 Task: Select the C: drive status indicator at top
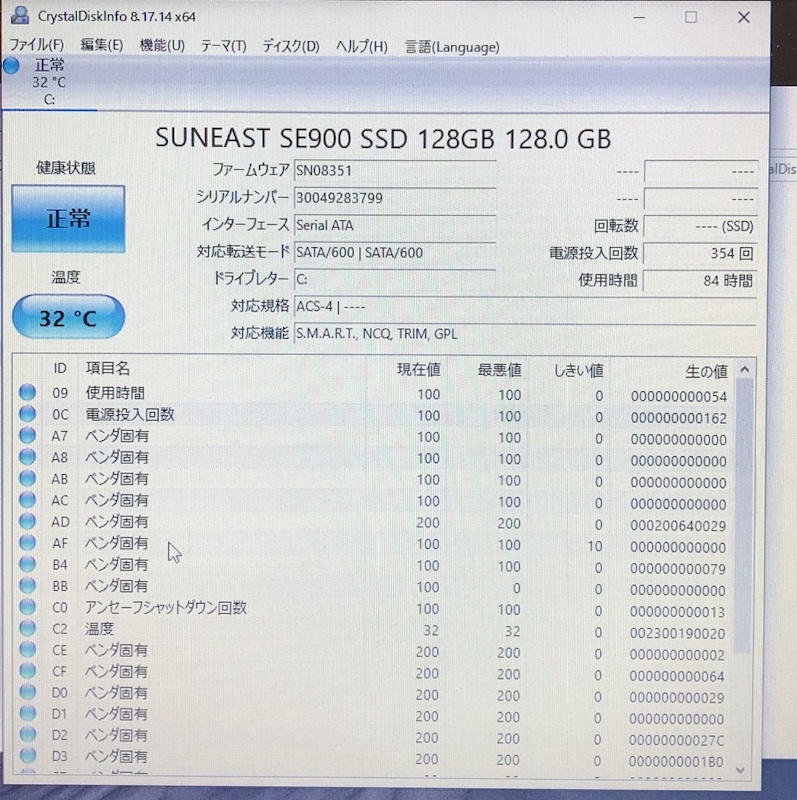point(49,82)
